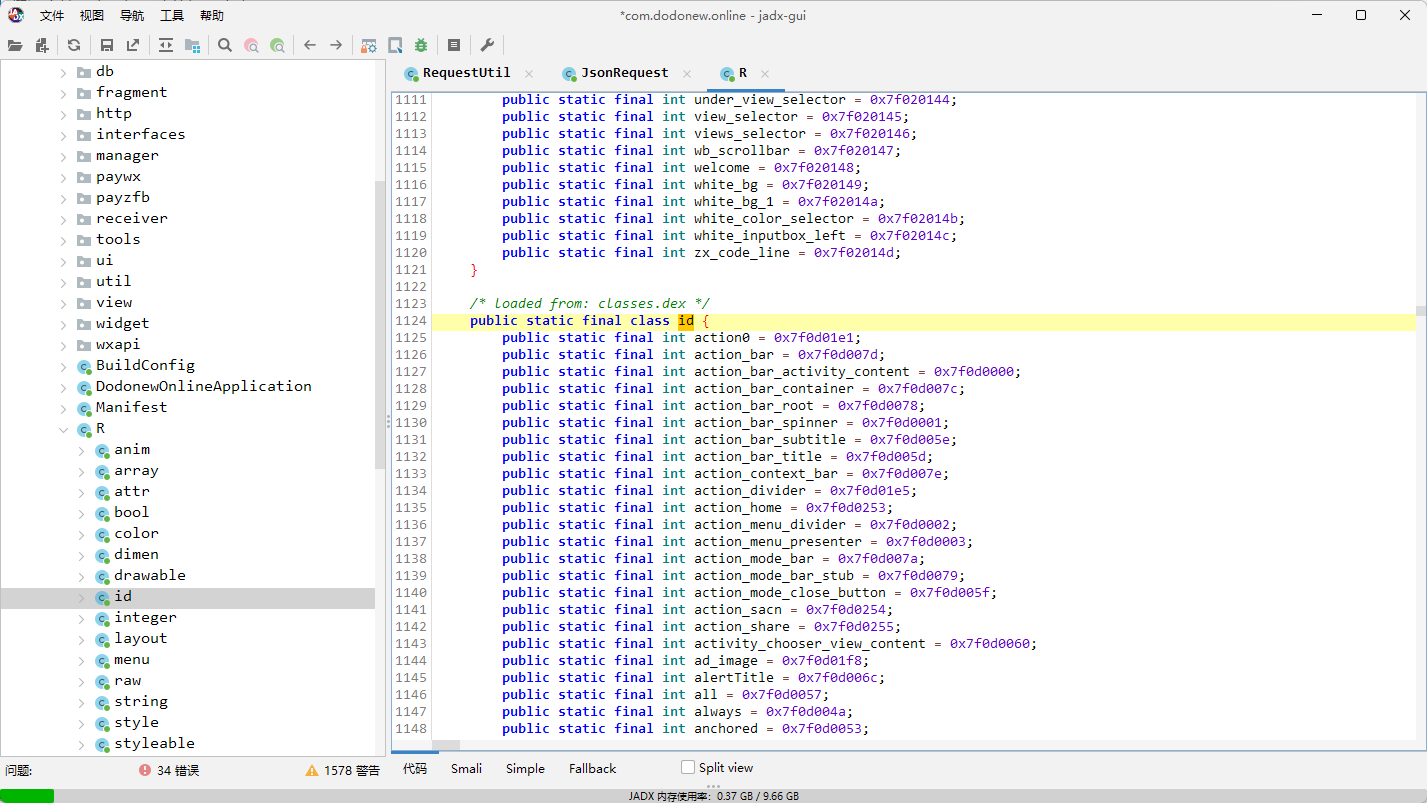Click the log viewer icon
The width and height of the screenshot is (1427, 803).
tap(454, 45)
